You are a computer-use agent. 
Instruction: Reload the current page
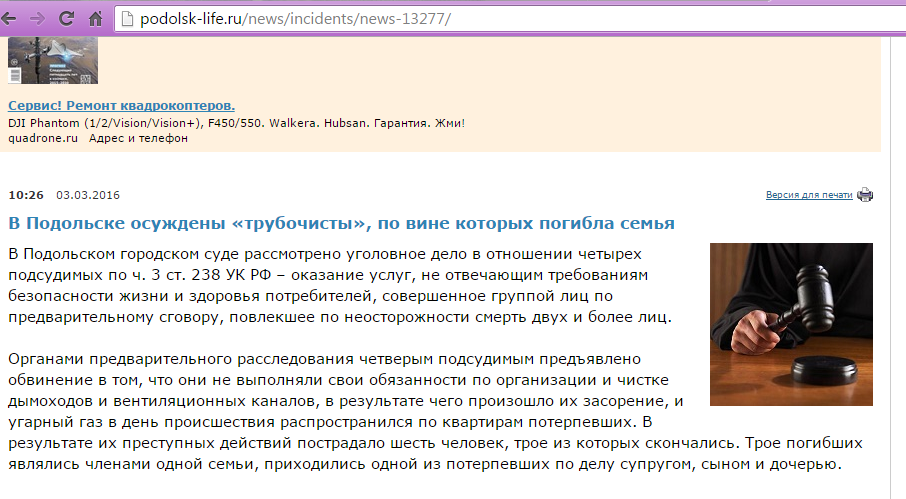67,19
